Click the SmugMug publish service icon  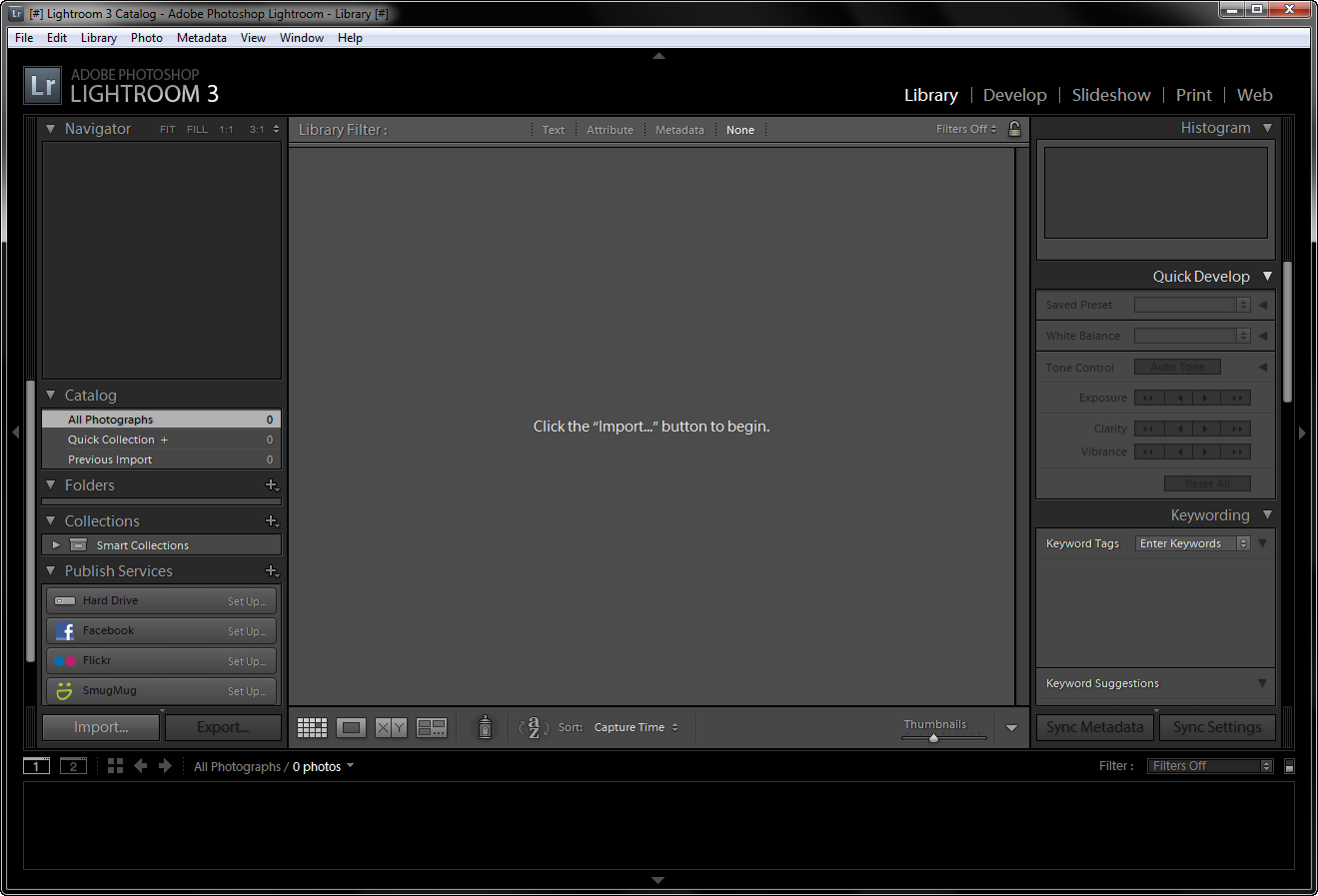(x=64, y=690)
